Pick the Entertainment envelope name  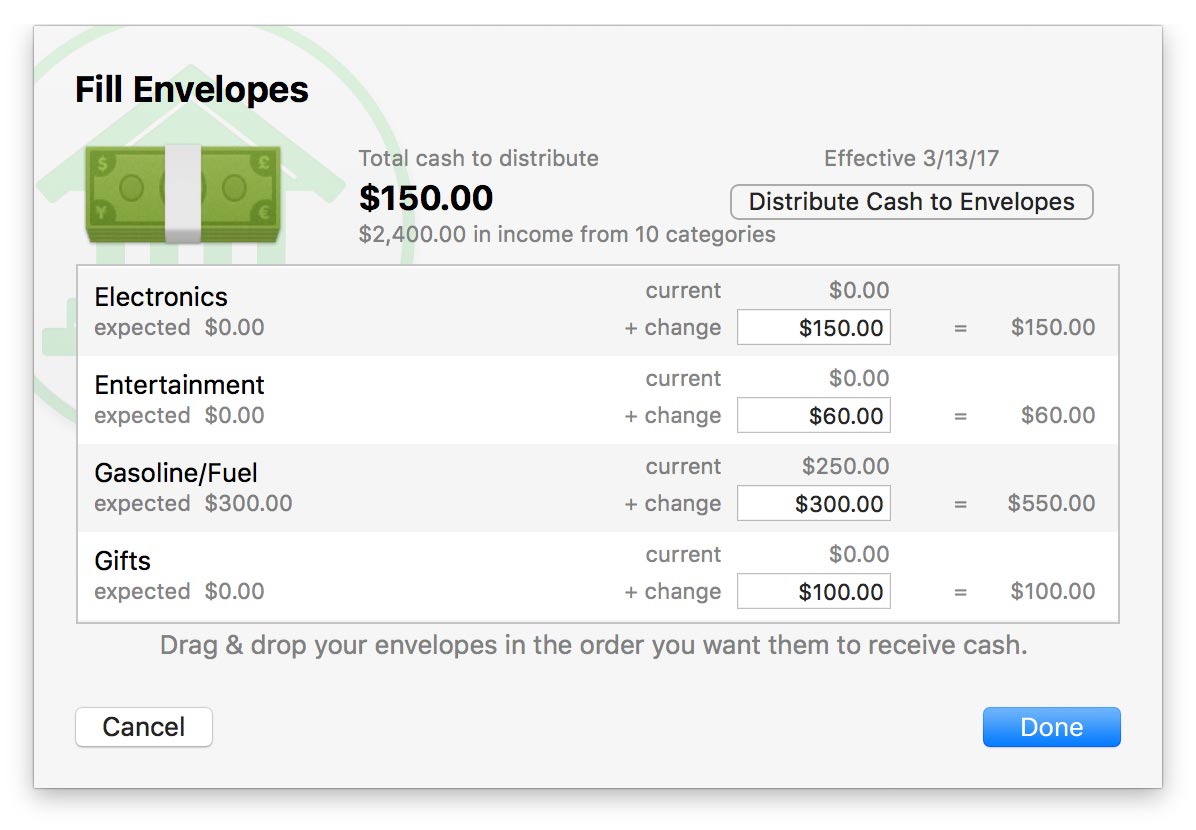click(x=179, y=385)
